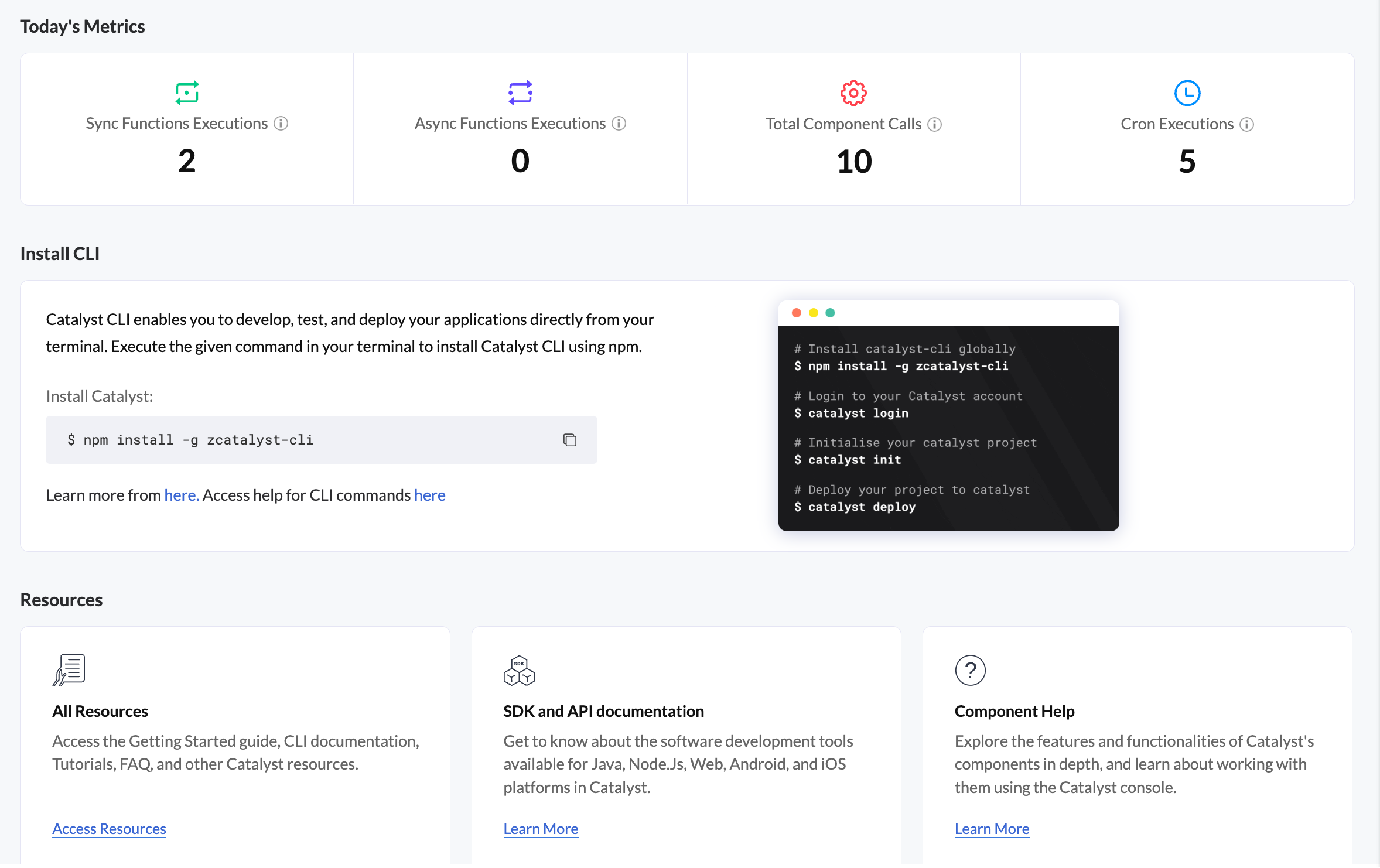Click the Sync Functions Executions green icon
The height and width of the screenshot is (868, 1380).
tap(187, 93)
